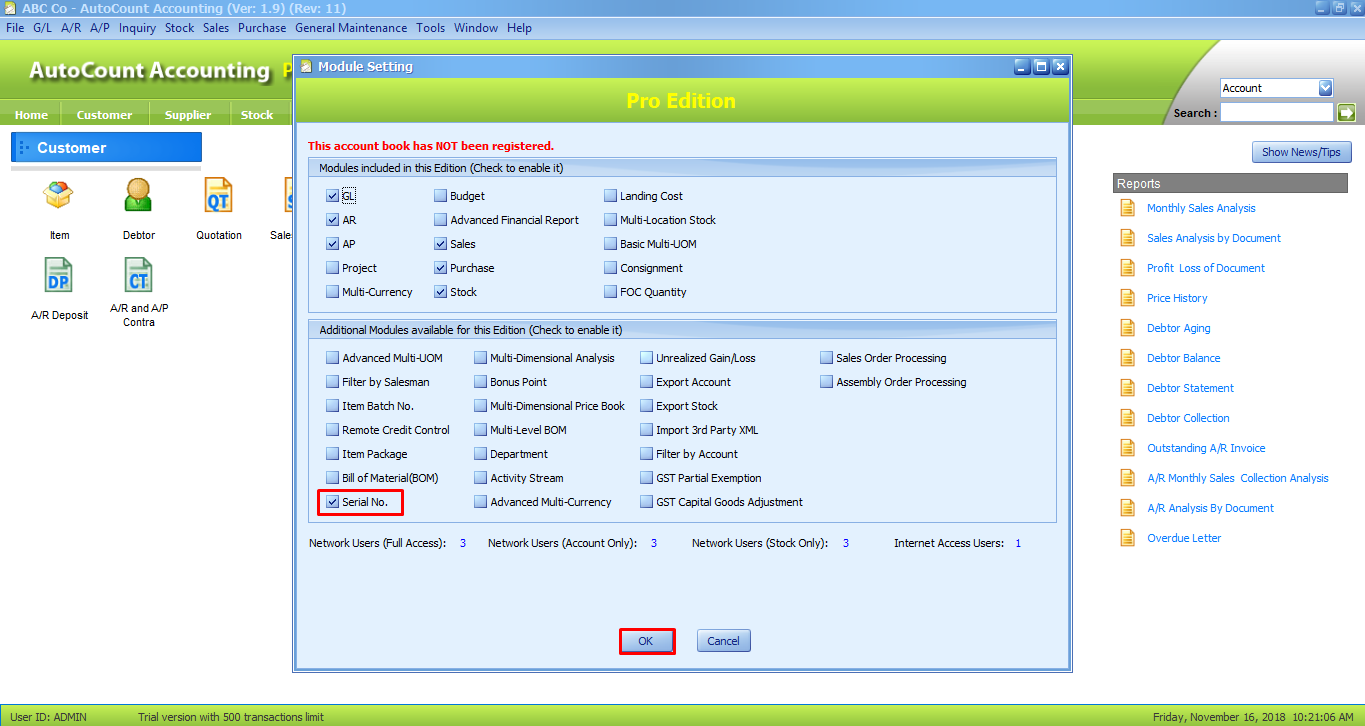Maximize the Module Setting window

point(1041,66)
